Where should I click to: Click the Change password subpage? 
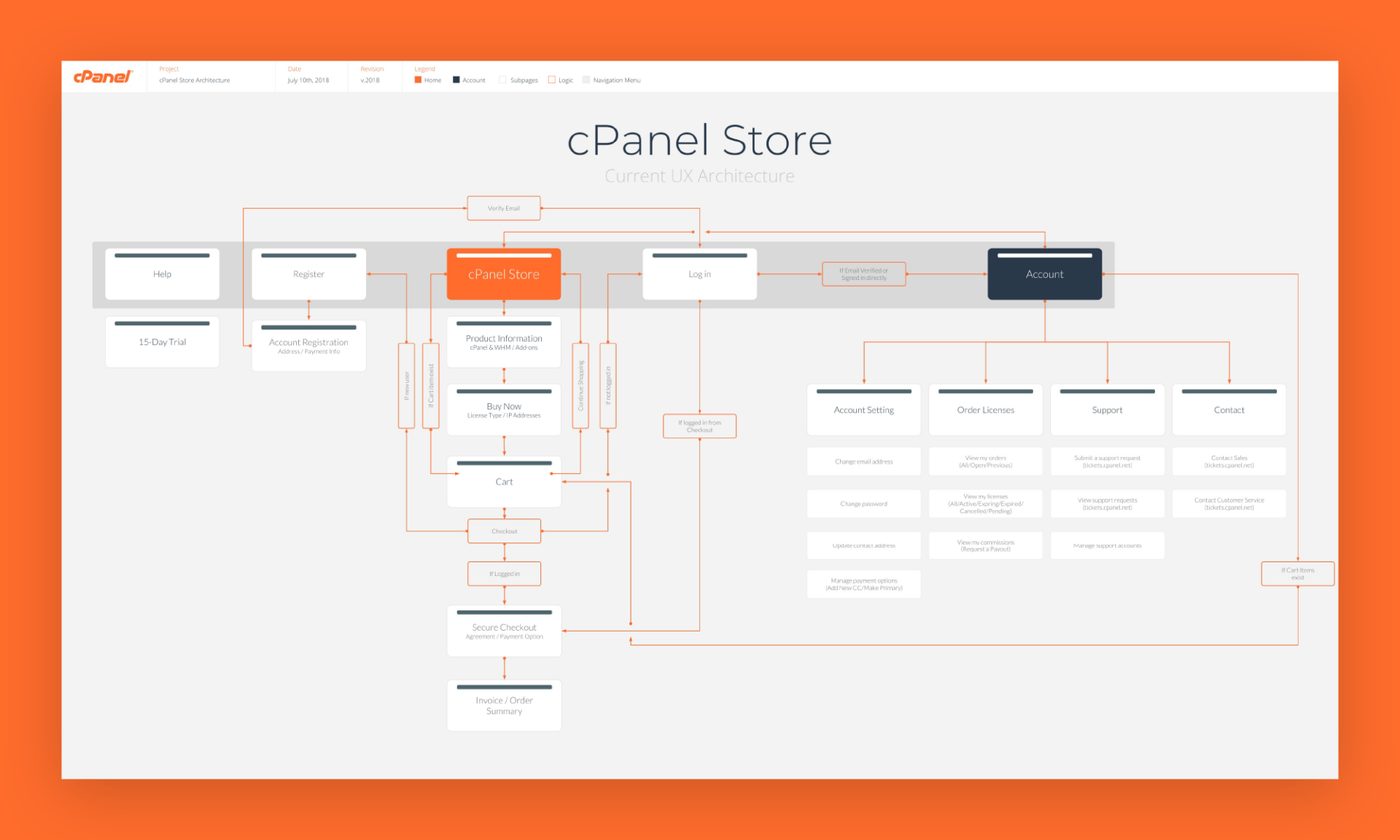[864, 504]
